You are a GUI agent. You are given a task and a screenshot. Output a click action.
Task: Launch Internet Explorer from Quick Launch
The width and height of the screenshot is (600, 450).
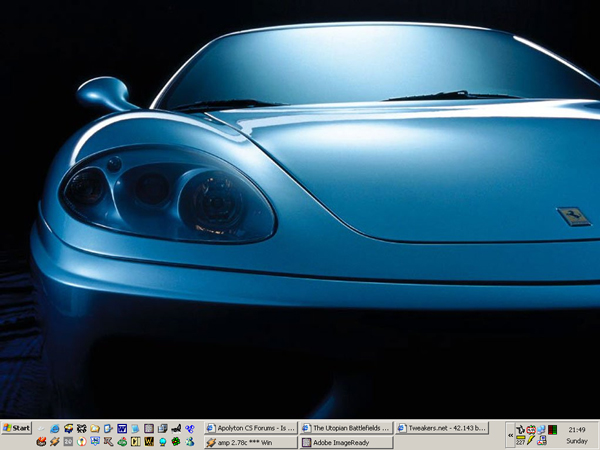(54, 428)
